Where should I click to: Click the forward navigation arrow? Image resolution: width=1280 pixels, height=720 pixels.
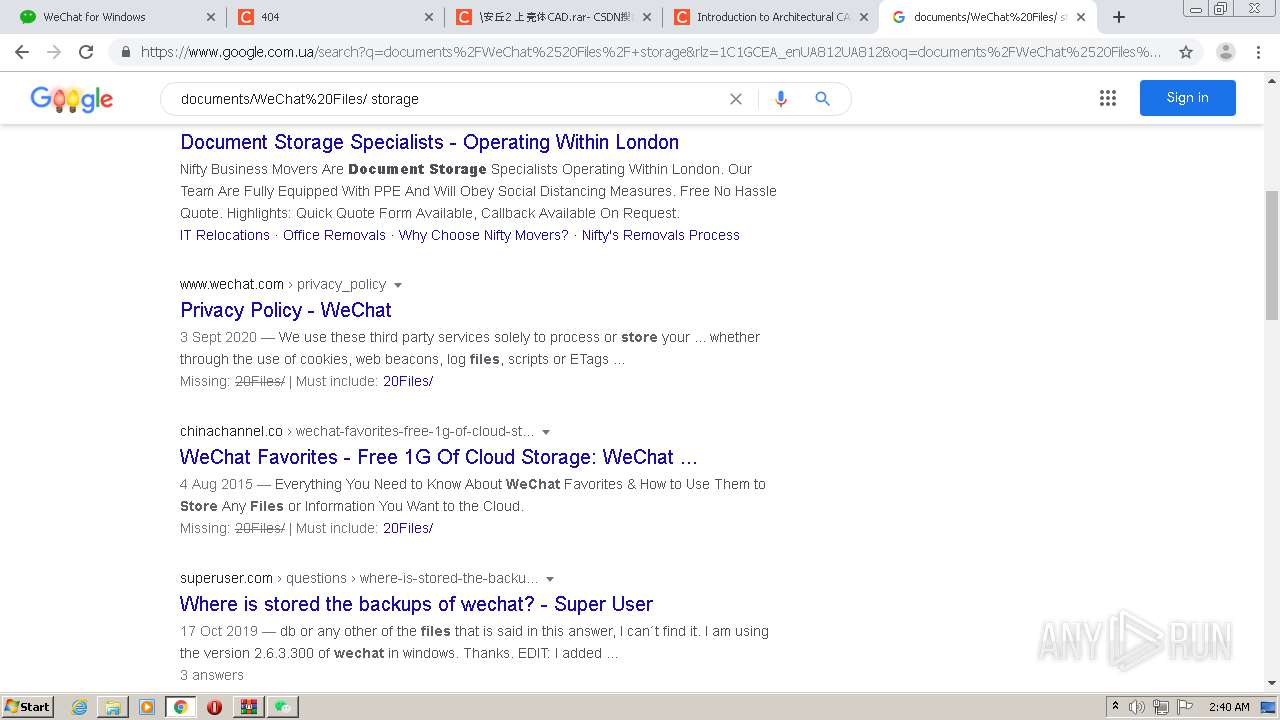(54, 52)
